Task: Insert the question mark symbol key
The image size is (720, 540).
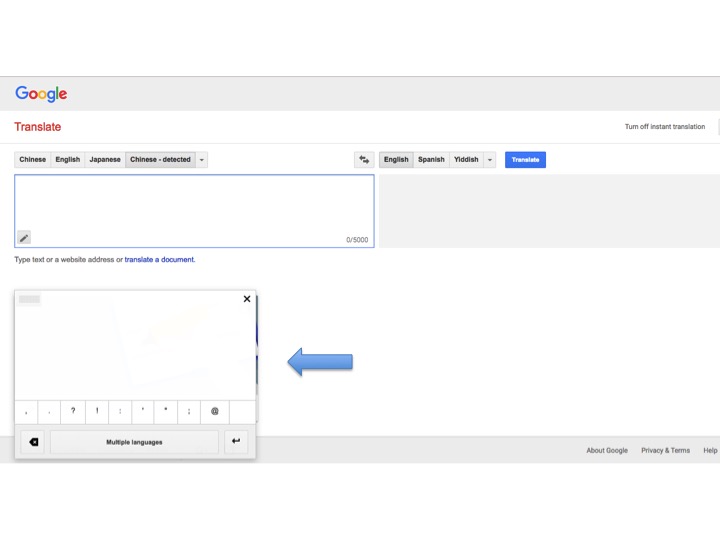Action: (73, 411)
